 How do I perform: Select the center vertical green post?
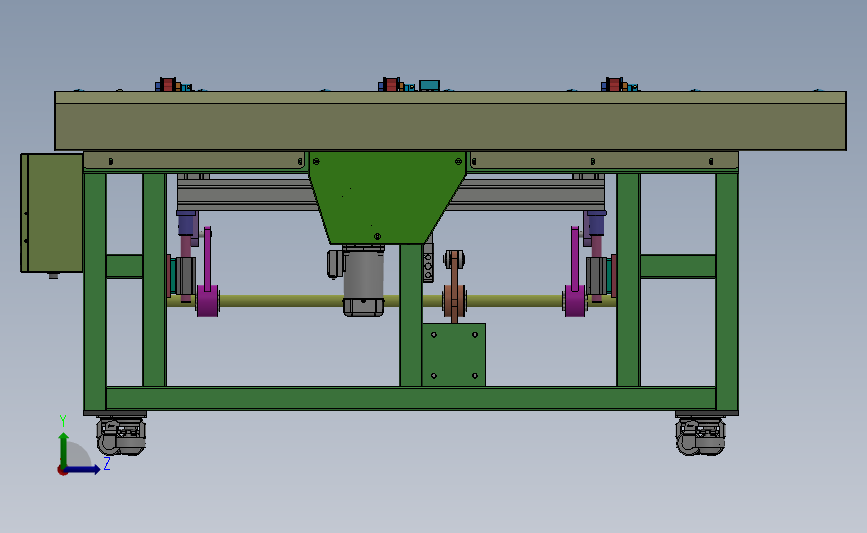(x=411, y=315)
